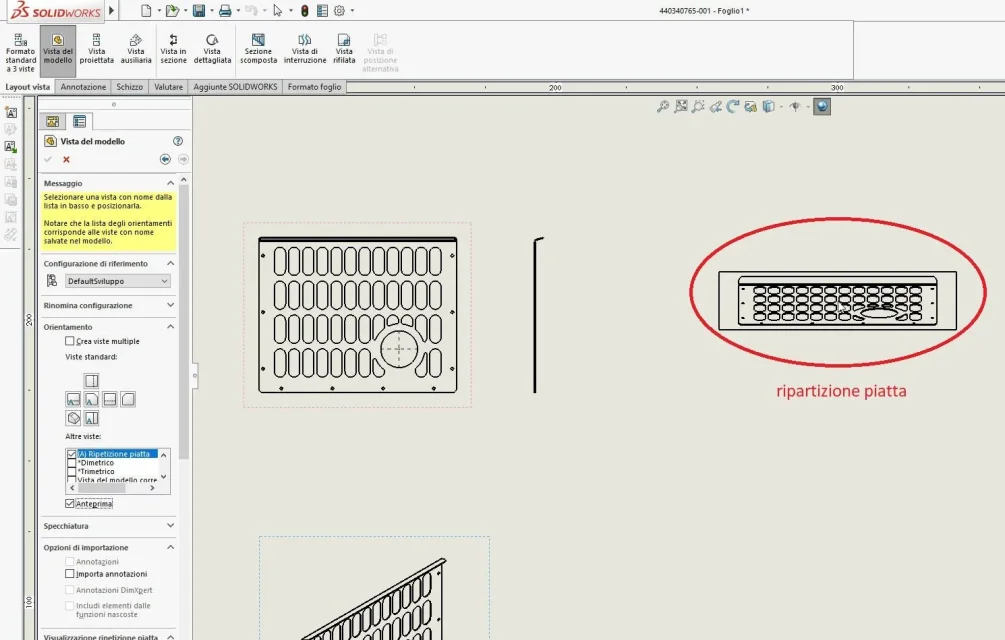Open the Formato foglio tab

click(x=314, y=86)
